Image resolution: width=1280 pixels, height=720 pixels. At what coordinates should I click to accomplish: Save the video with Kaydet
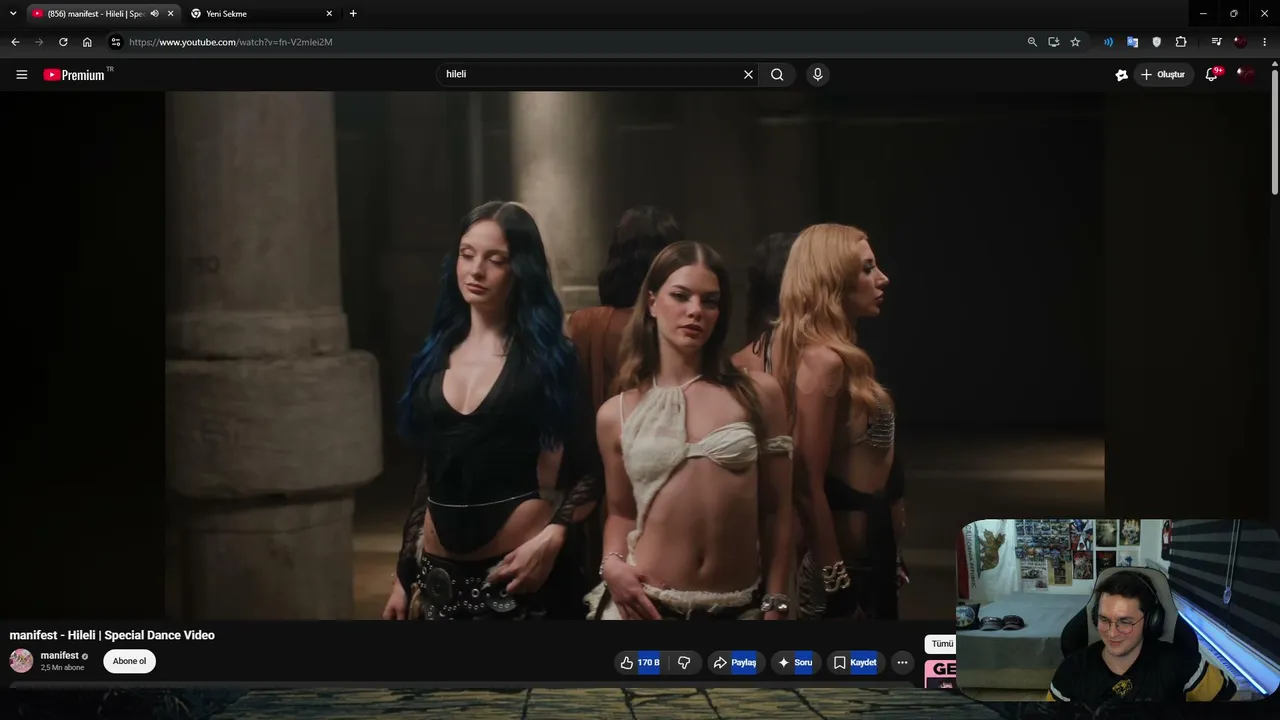tap(855, 662)
